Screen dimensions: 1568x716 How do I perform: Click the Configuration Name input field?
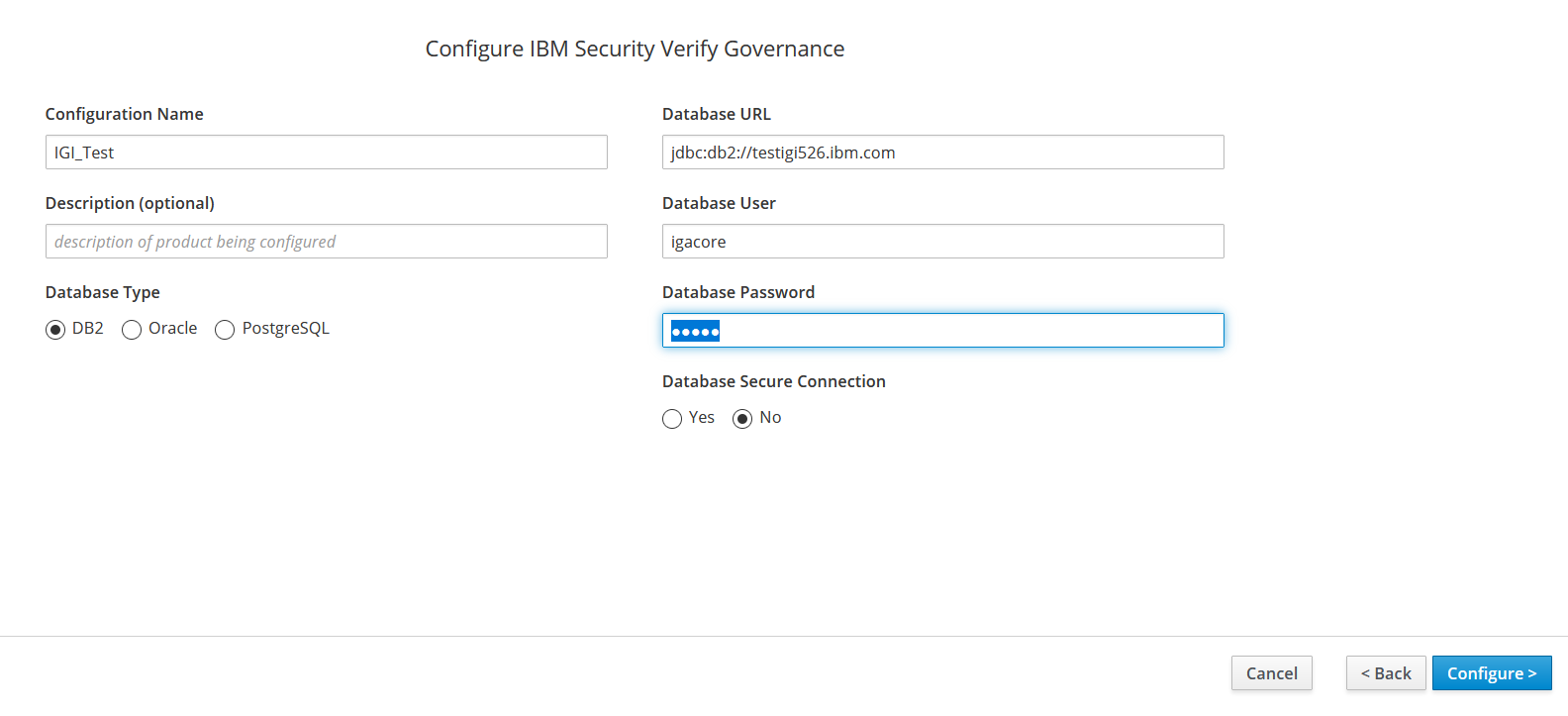coord(326,153)
